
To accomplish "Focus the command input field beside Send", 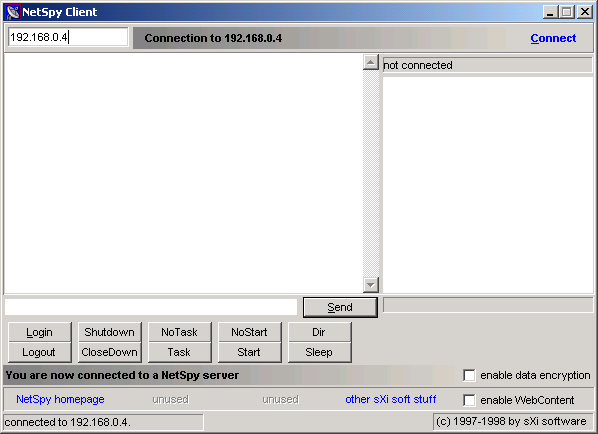I will [151, 307].
